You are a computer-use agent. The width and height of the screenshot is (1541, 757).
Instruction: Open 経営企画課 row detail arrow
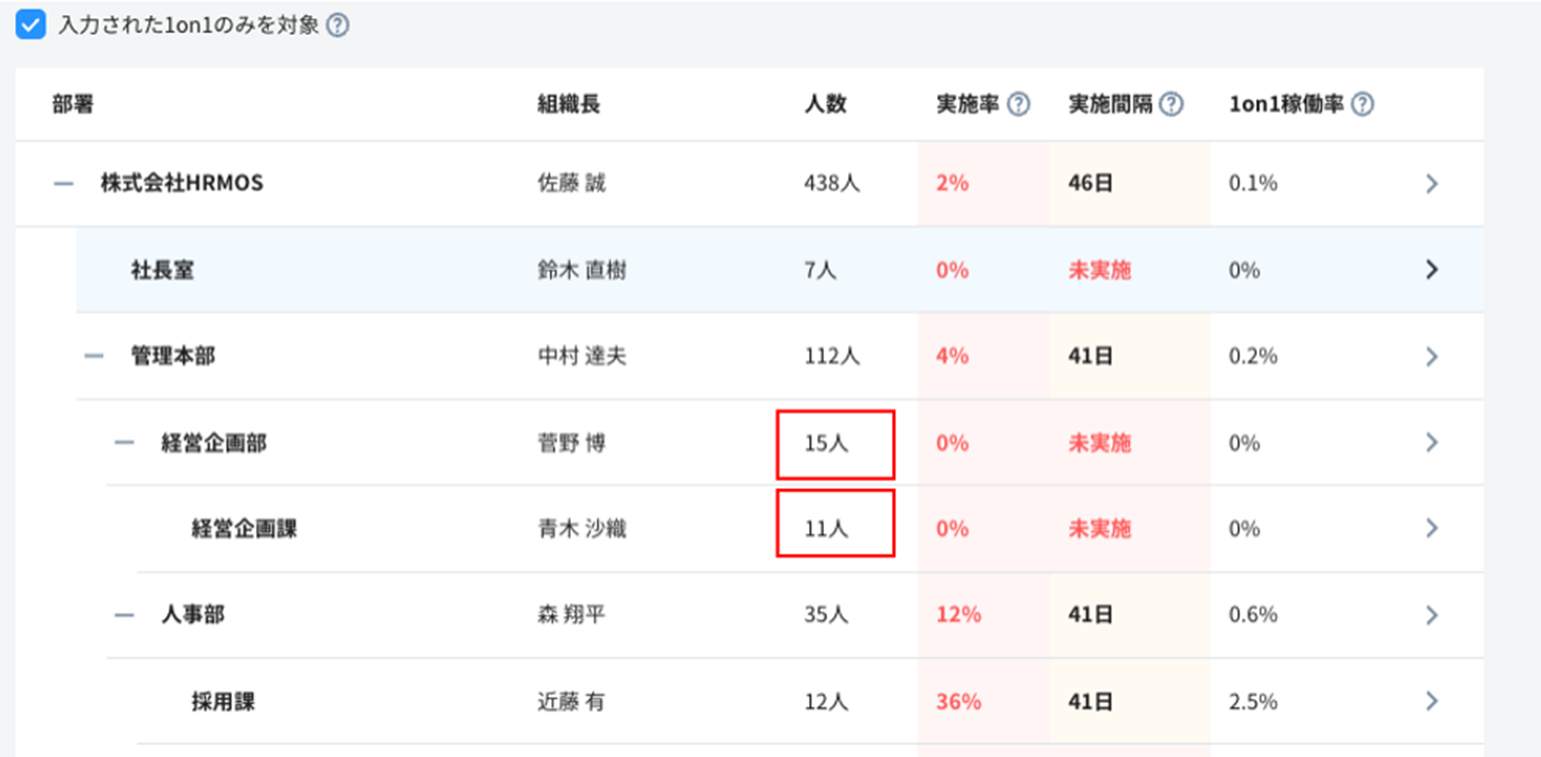point(1431,528)
